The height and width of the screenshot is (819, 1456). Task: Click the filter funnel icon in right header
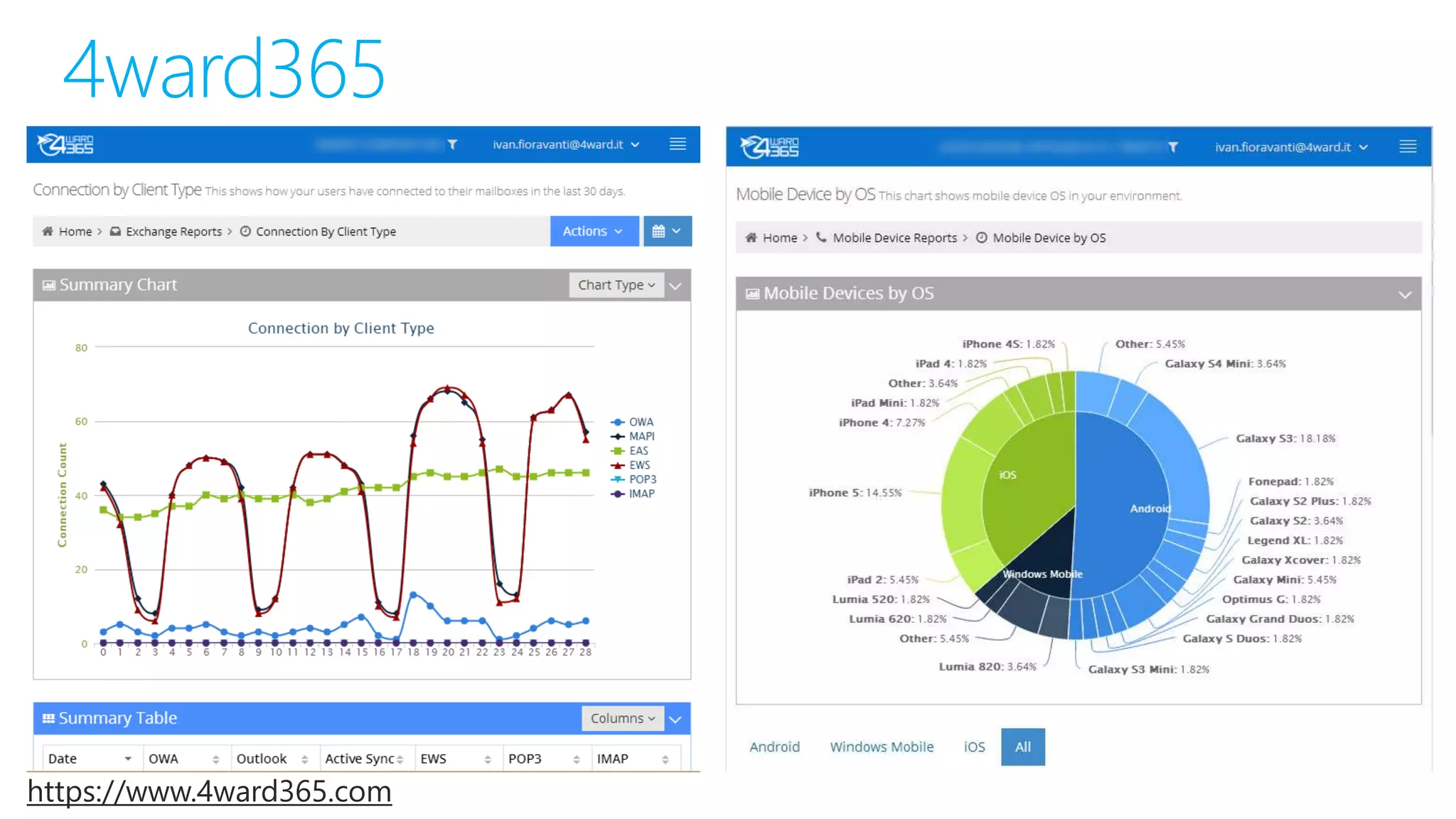pos(1173,147)
